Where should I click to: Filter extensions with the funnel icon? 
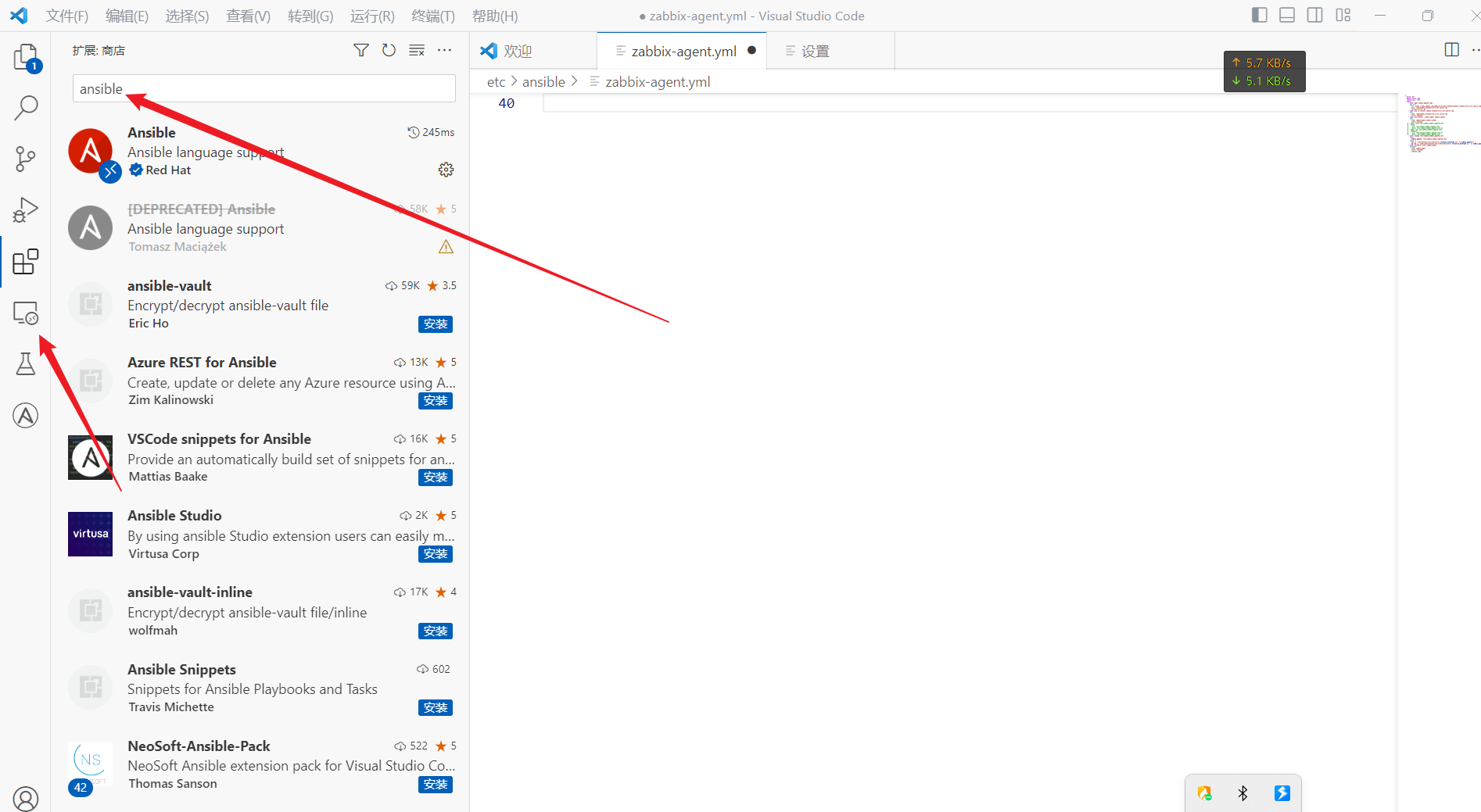pyautogui.click(x=361, y=50)
